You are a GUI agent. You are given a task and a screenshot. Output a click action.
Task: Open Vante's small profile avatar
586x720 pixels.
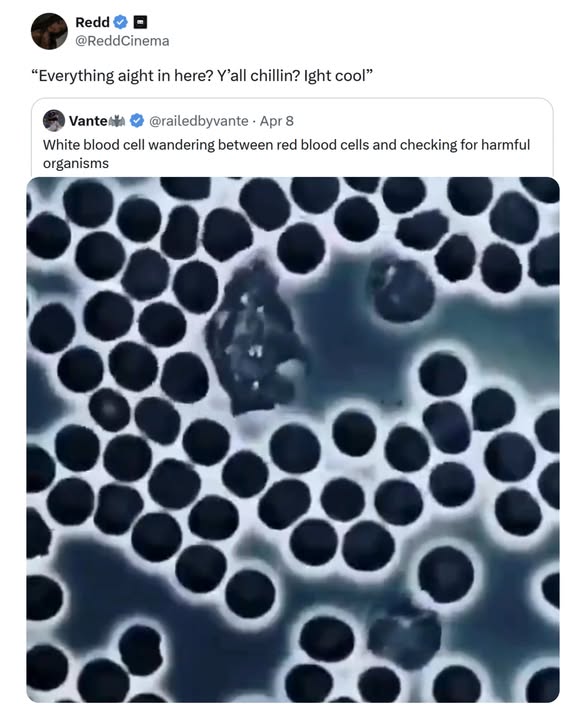point(54,121)
